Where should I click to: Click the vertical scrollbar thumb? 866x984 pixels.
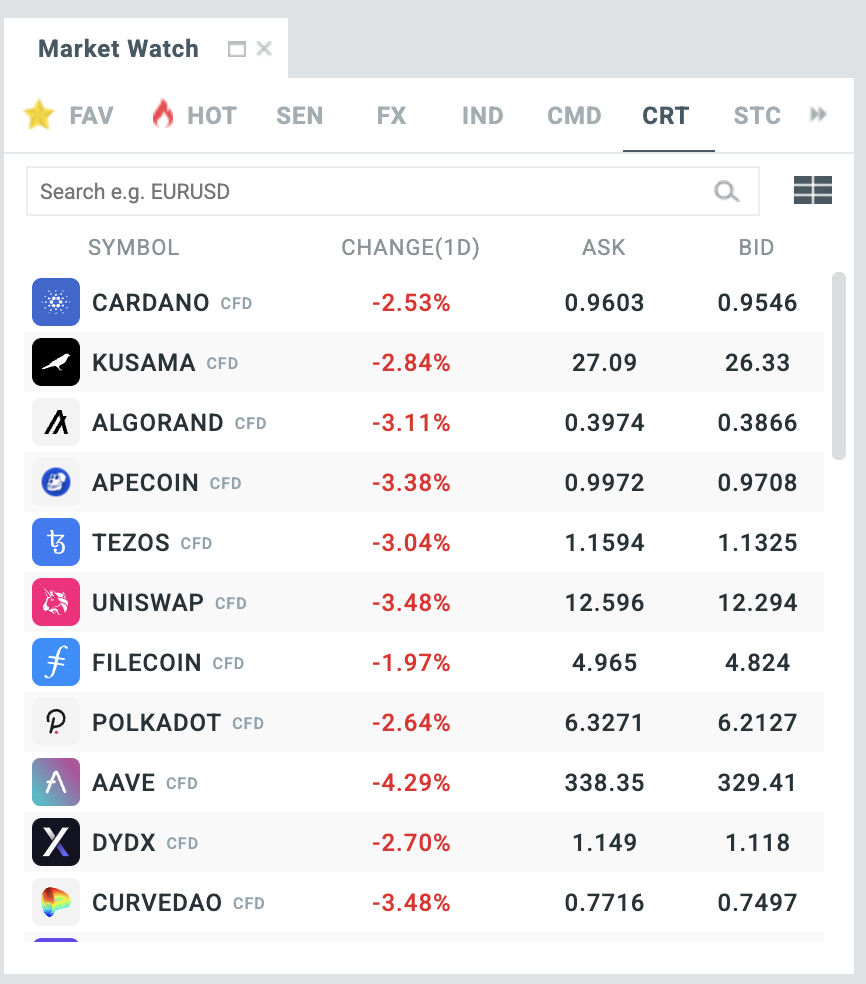tap(838, 365)
